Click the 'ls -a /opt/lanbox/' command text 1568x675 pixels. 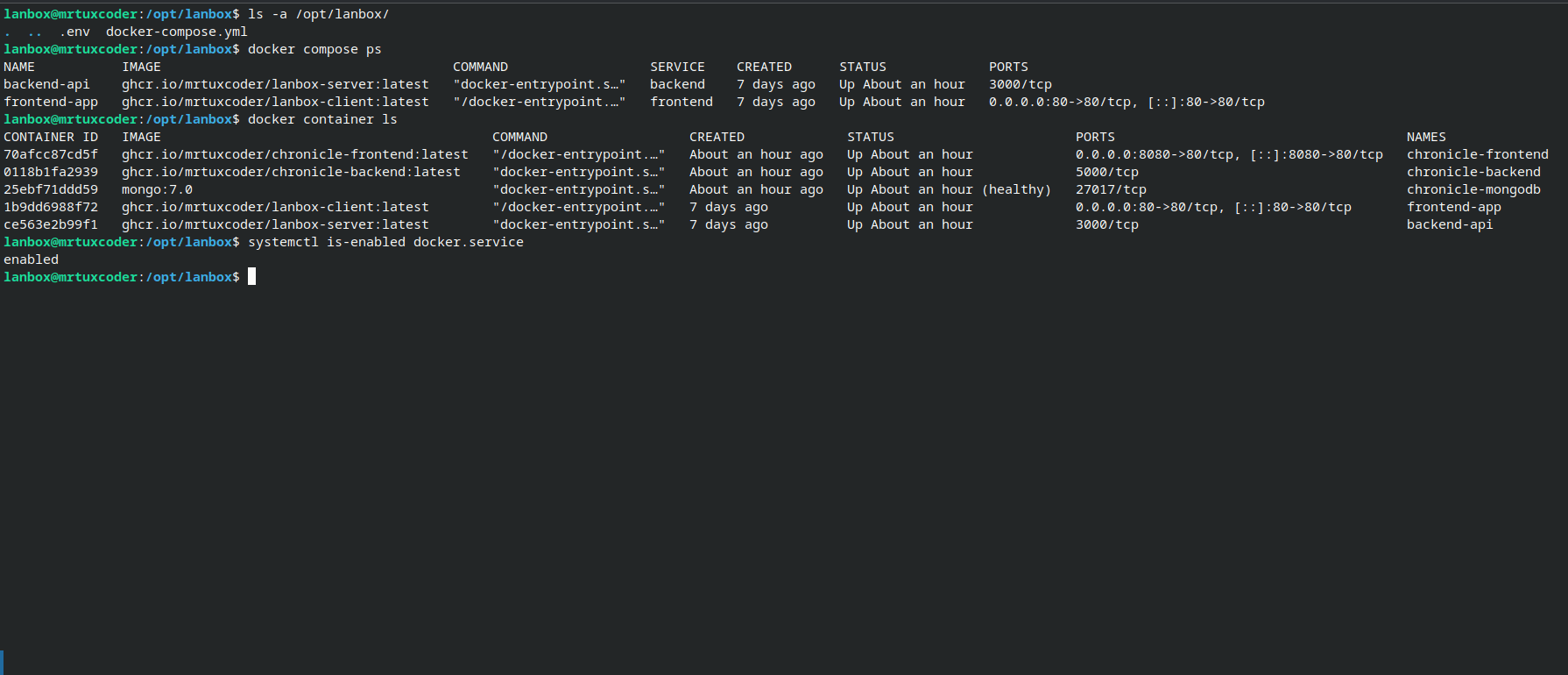click(319, 14)
